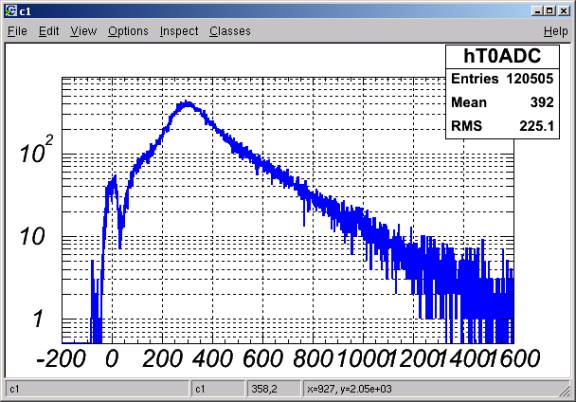
Task: Open the Inspect menu
Action: pos(179,31)
